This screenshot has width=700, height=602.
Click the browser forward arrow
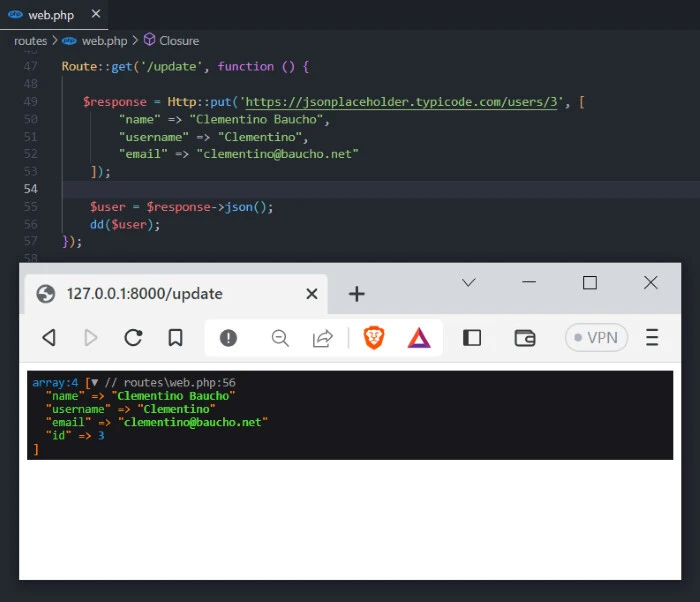point(91,338)
